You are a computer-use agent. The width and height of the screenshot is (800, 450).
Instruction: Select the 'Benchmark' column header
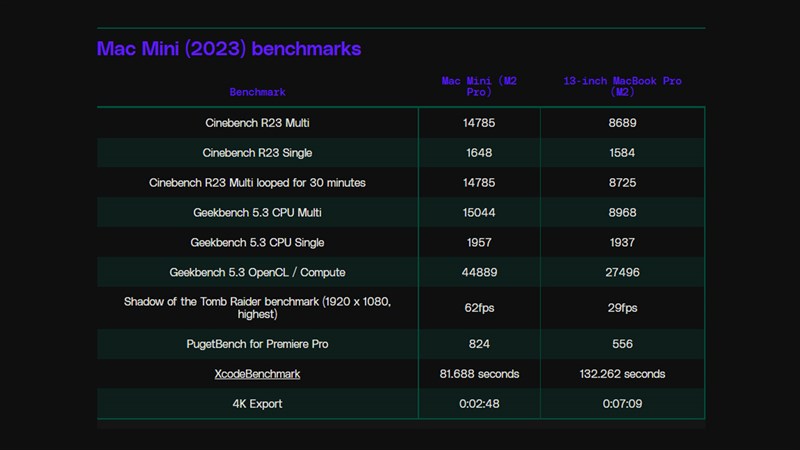(257, 92)
